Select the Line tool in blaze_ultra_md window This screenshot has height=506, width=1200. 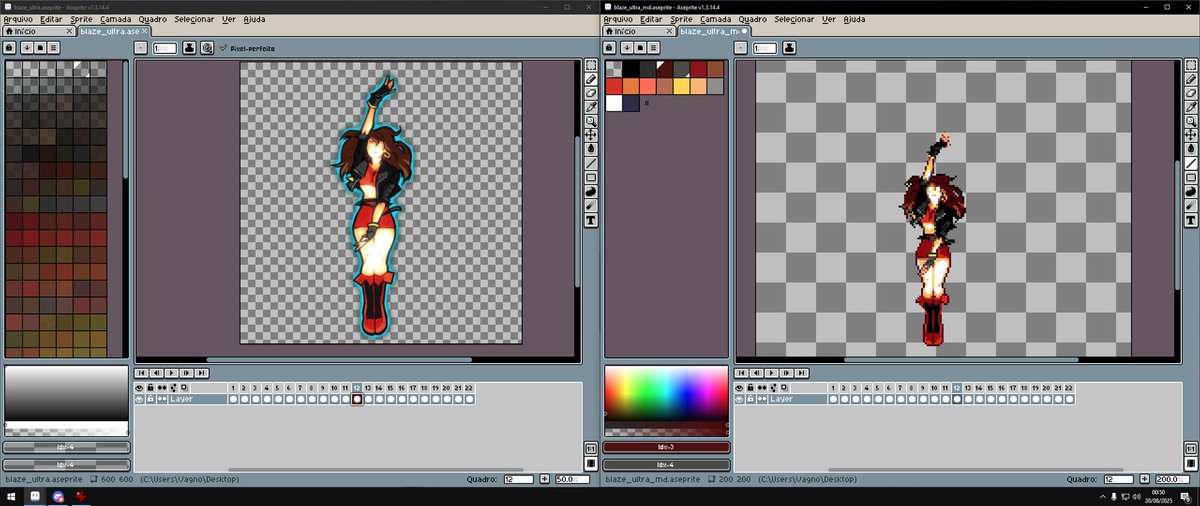[1191, 163]
